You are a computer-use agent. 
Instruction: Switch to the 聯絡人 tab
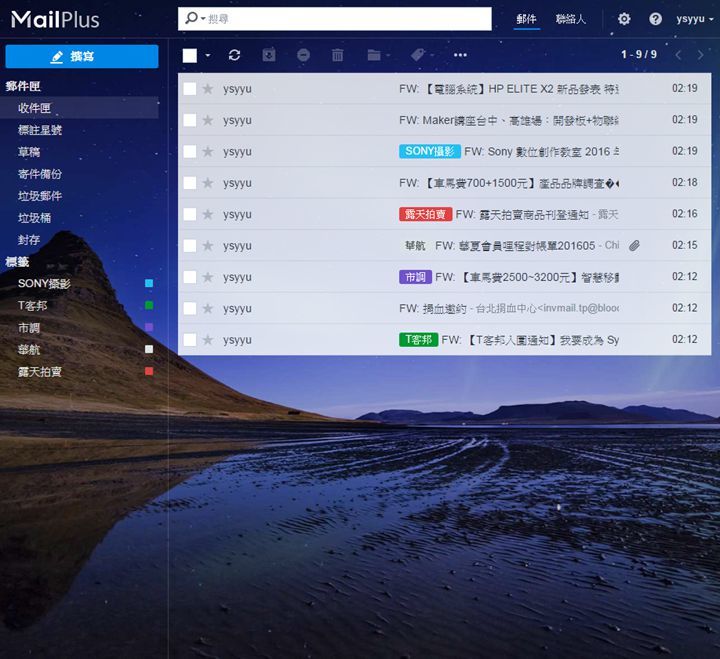(x=571, y=19)
